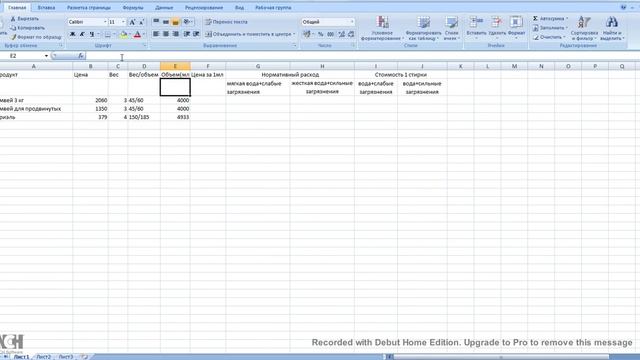Open the Вид ribbon tab
Viewport: 640px width, 360px height.
239,8
